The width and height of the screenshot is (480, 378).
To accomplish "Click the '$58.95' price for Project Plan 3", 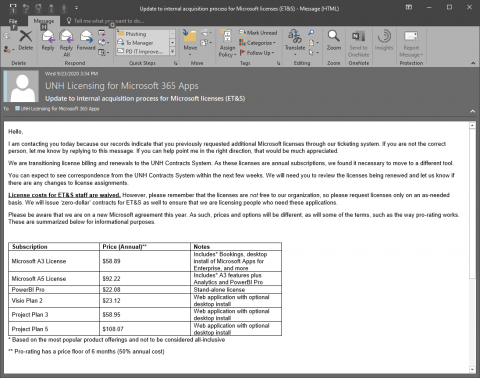I will click(x=145, y=314).
